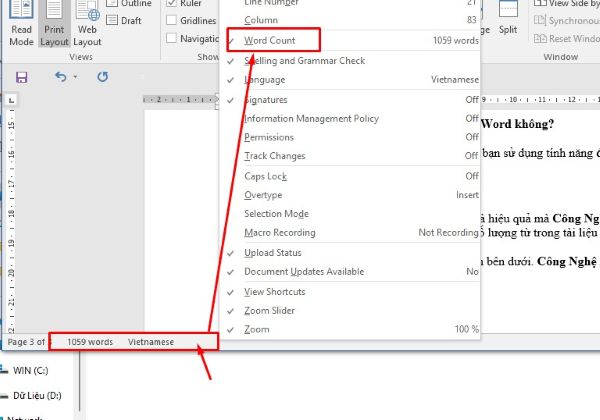600x420 pixels.
Task: Click the Undo arrow icon
Action: click(x=60, y=77)
